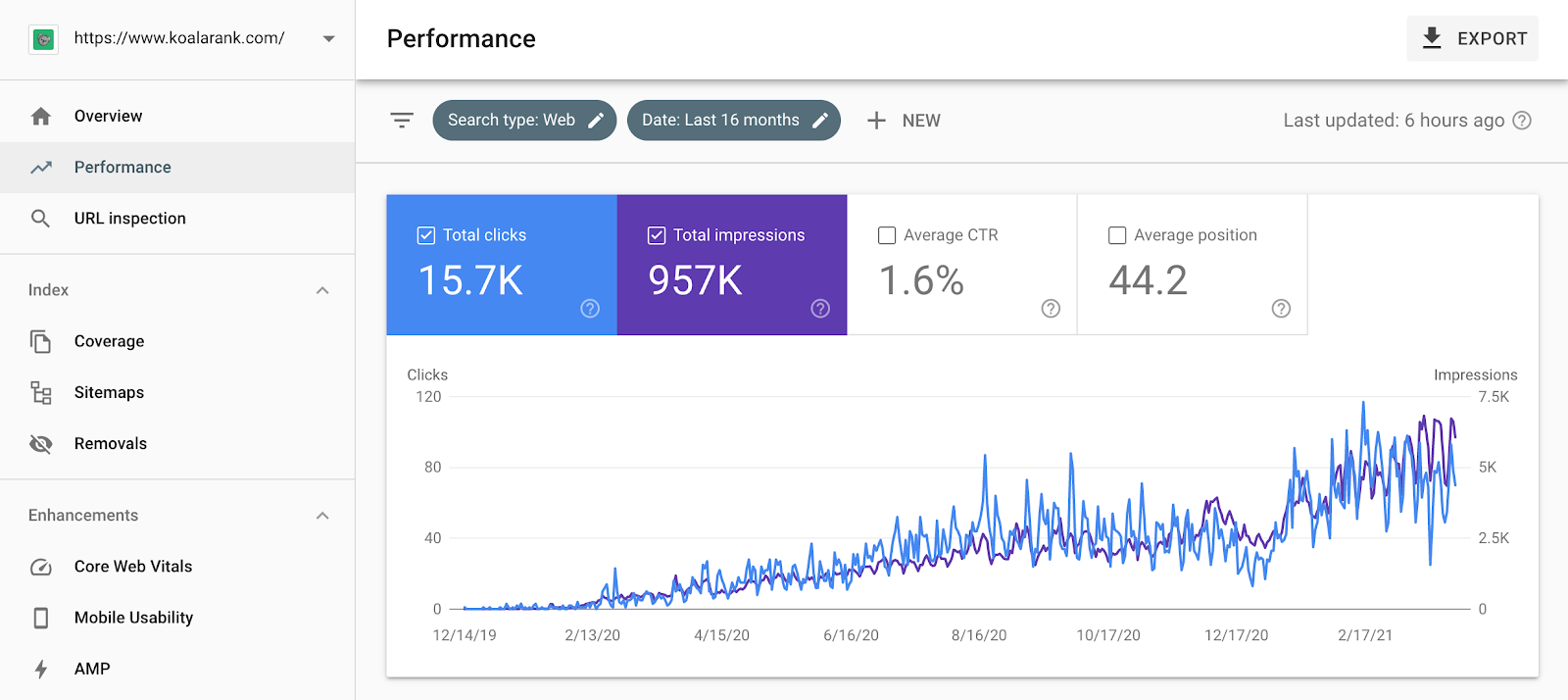1568x700 pixels.
Task: Open Mobile Usability report
Action: (x=177, y=618)
